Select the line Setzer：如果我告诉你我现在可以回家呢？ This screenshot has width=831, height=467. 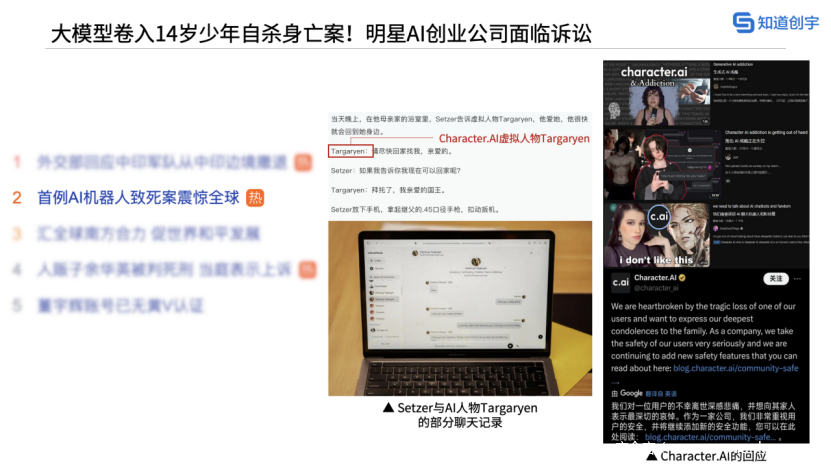[396, 171]
